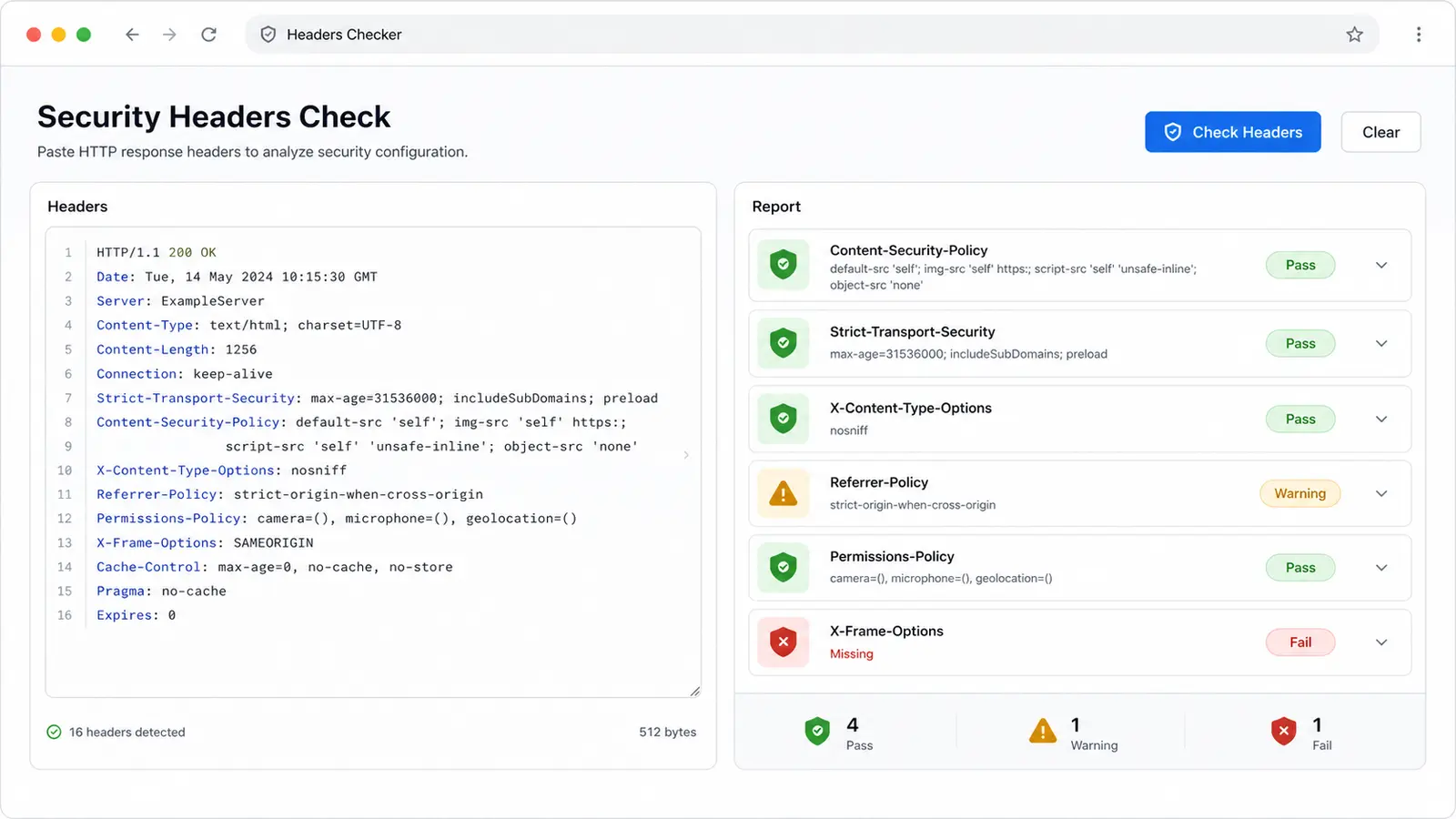Click the shield site-info icon in the address bar
1456x819 pixels.
click(268, 35)
